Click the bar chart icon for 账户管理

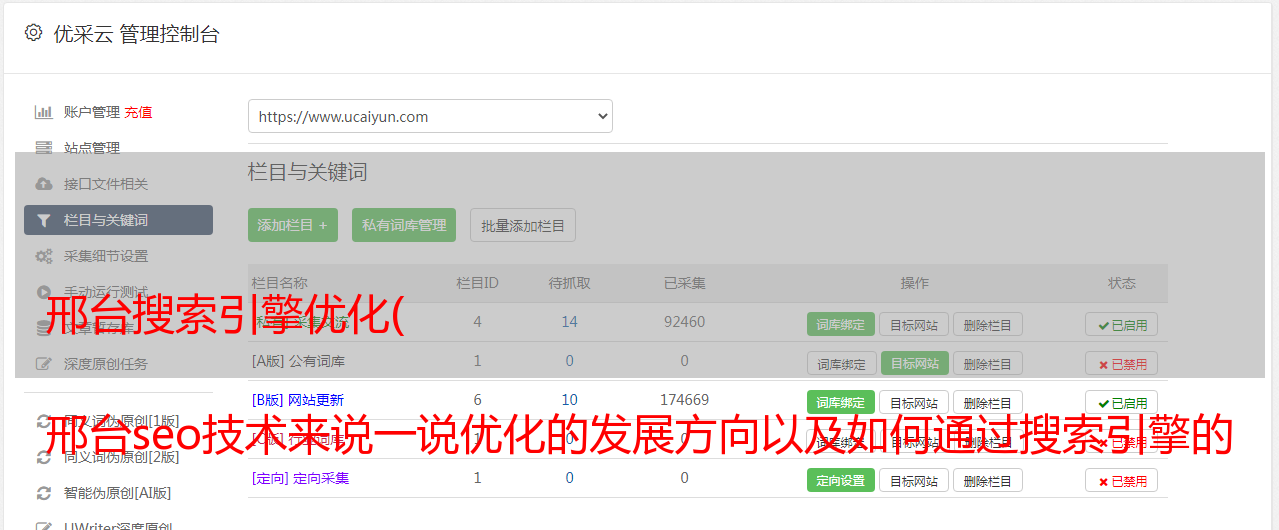click(43, 112)
